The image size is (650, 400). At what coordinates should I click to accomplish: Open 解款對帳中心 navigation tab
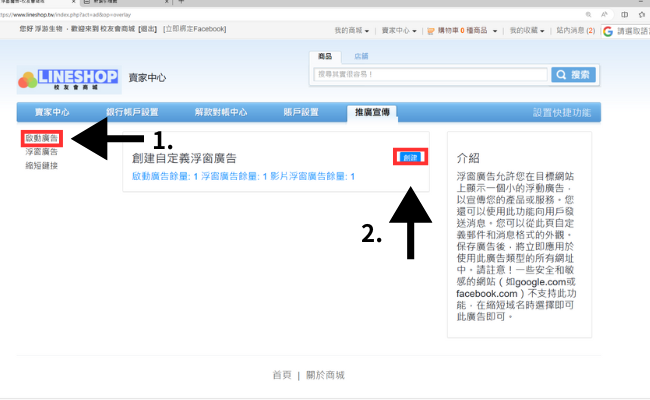coord(221,112)
